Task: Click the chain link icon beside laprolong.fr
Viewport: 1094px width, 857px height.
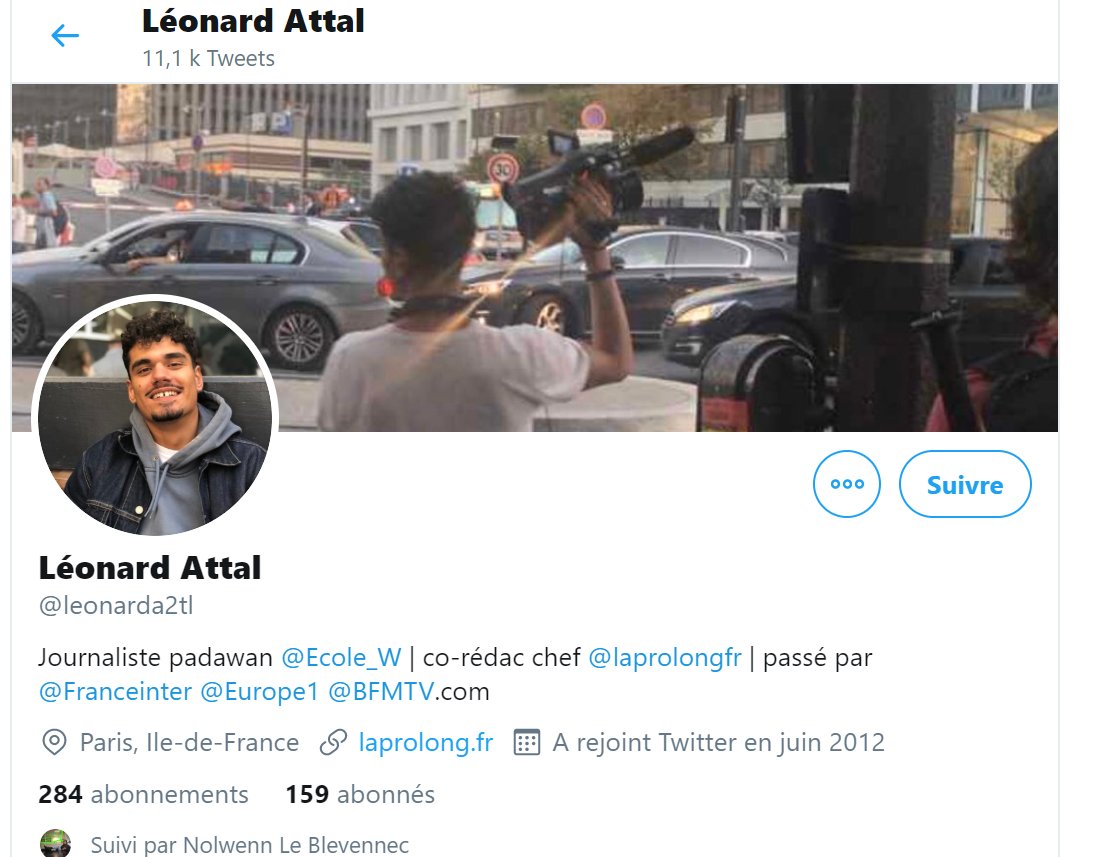Action: tap(334, 743)
